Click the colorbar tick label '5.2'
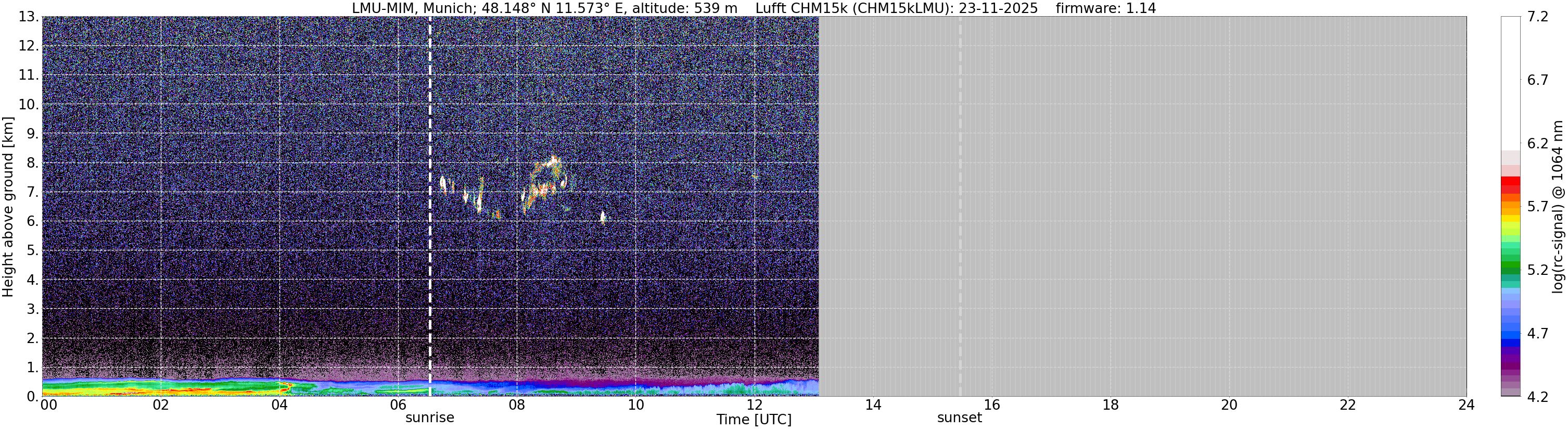Viewport: 1568px width, 430px height. pos(1538,270)
